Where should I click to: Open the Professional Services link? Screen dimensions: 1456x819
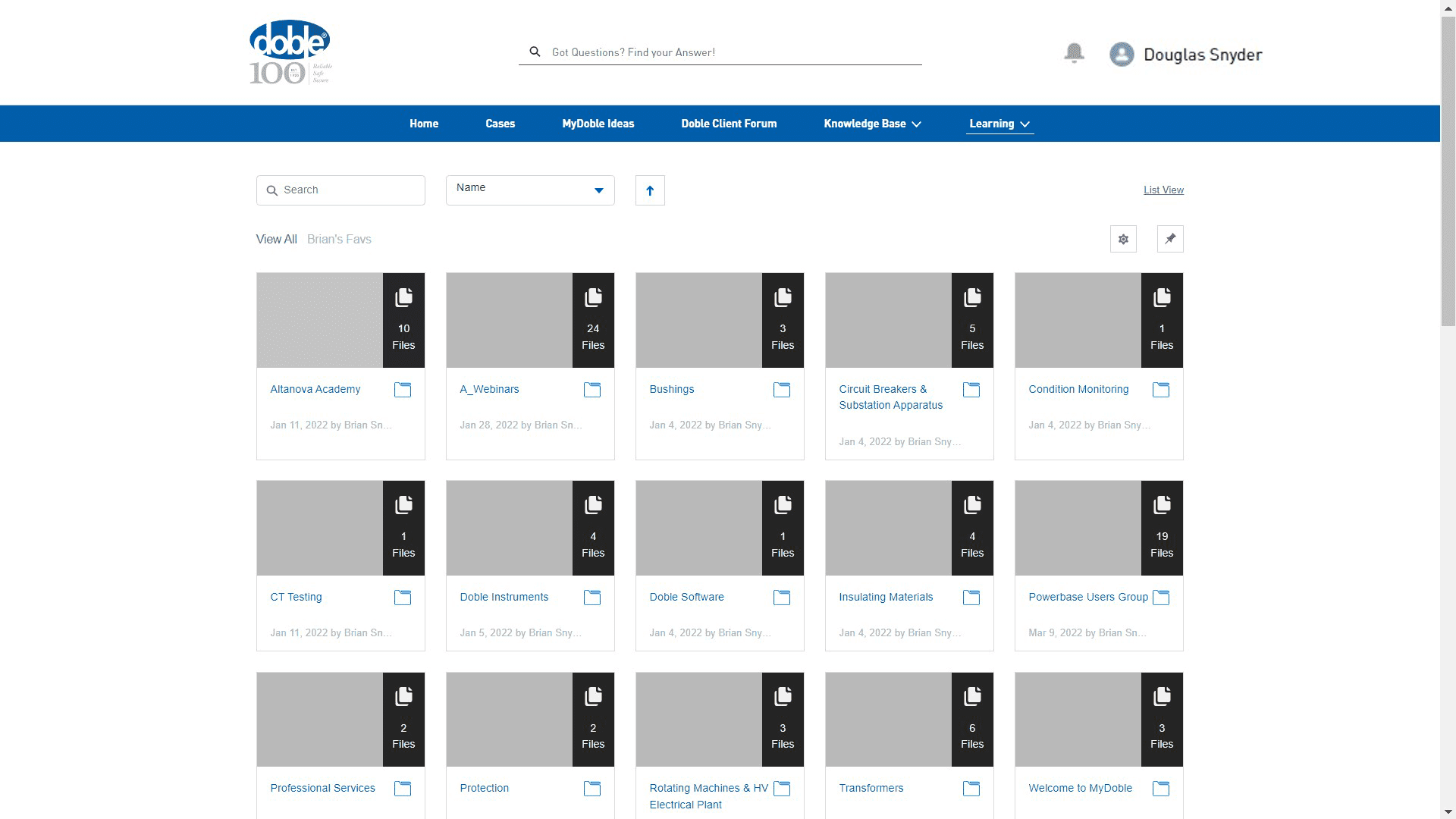(322, 788)
